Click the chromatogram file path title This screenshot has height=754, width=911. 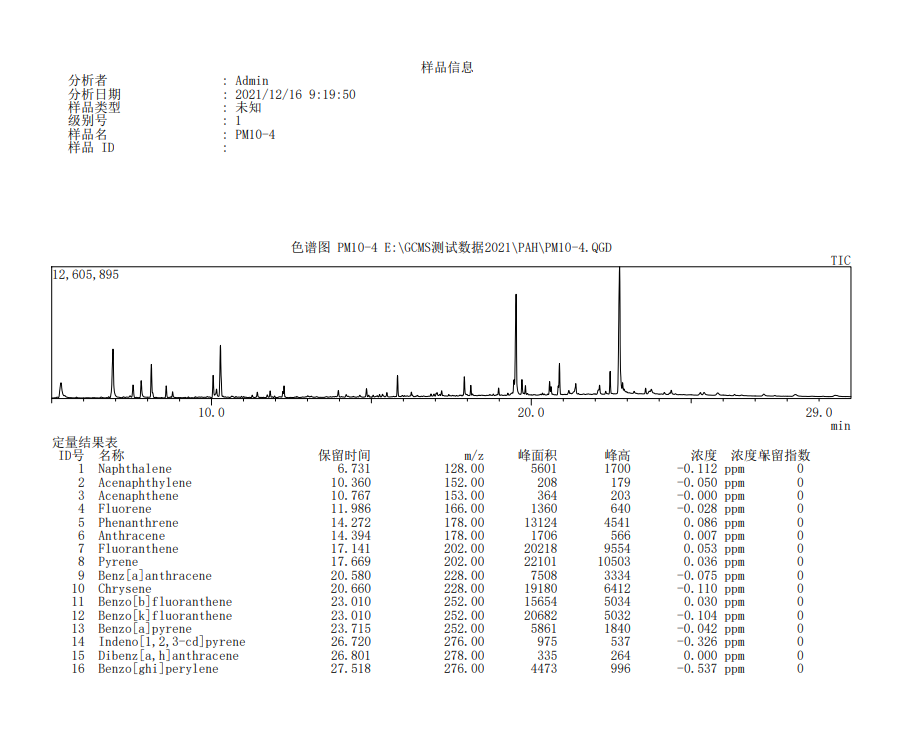click(451, 248)
